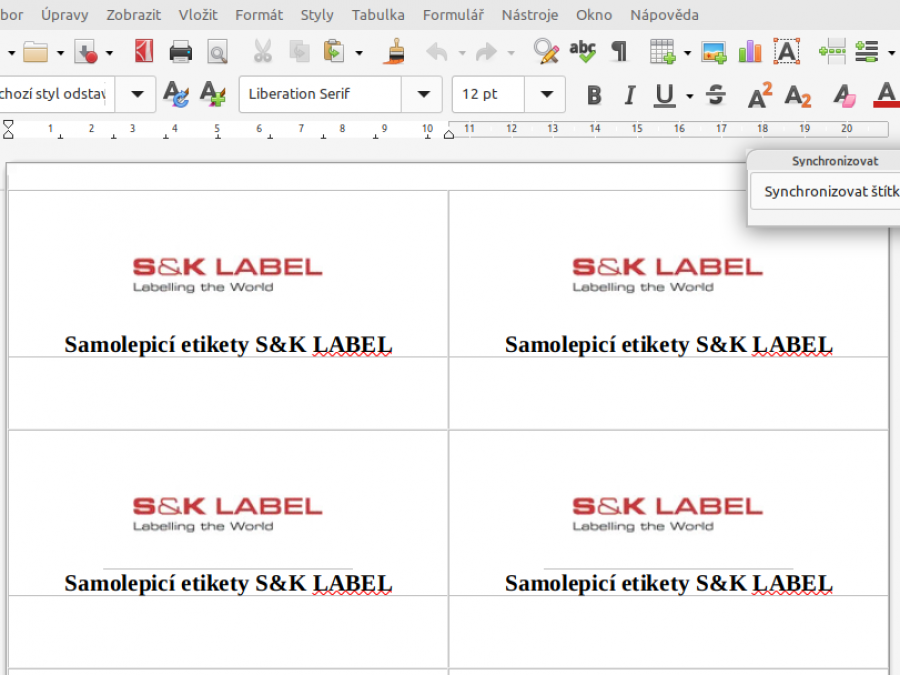900x675 pixels.
Task: Insert a table via grid icon
Action: click(662, 51)
